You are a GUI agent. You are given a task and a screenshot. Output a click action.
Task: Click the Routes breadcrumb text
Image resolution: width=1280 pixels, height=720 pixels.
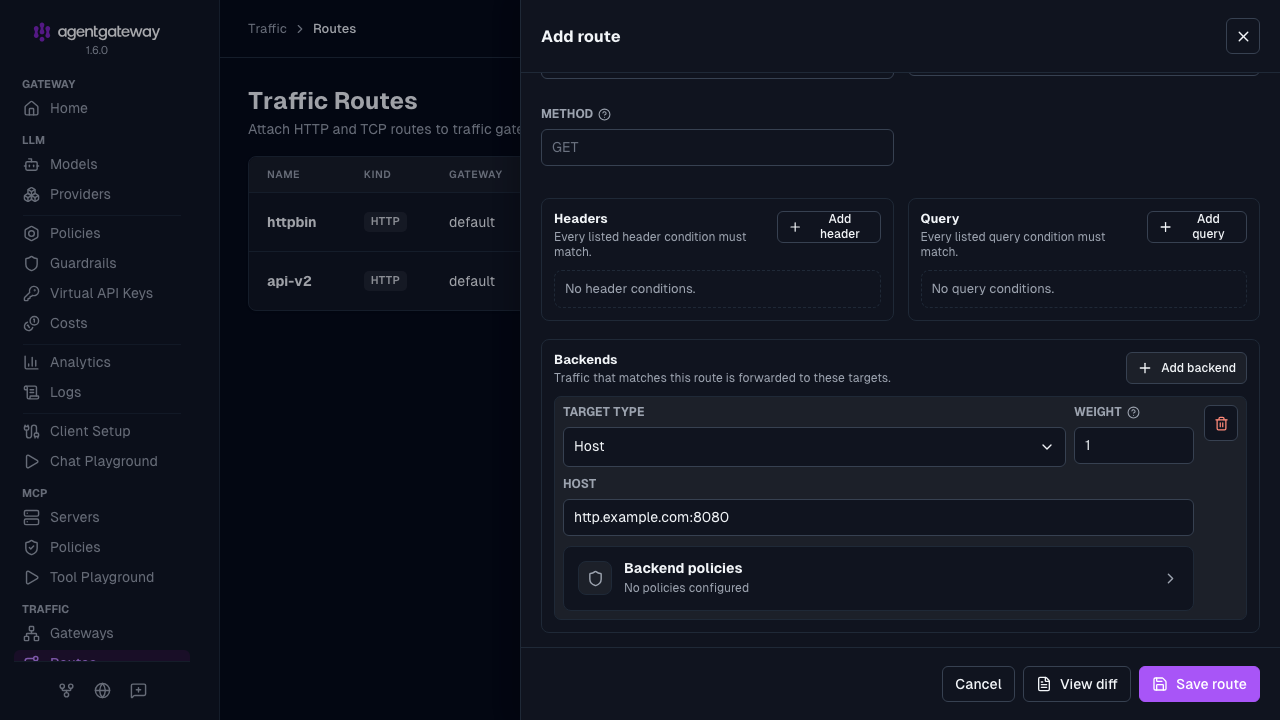coord(334,29)
